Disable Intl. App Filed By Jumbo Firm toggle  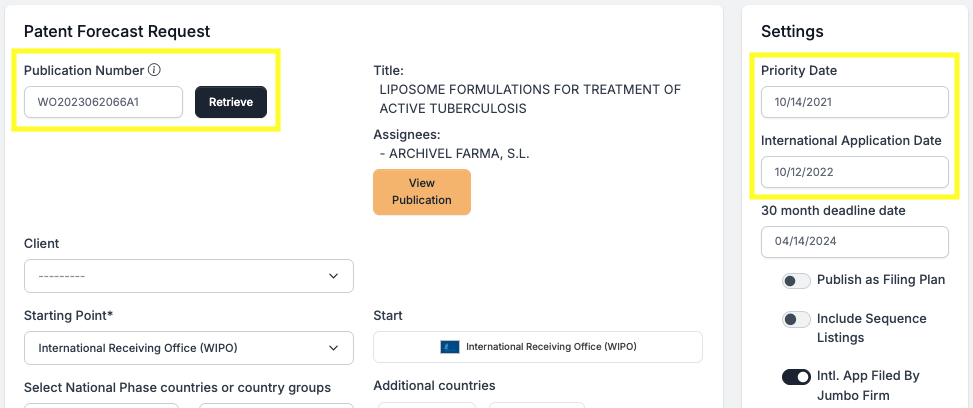796,377
